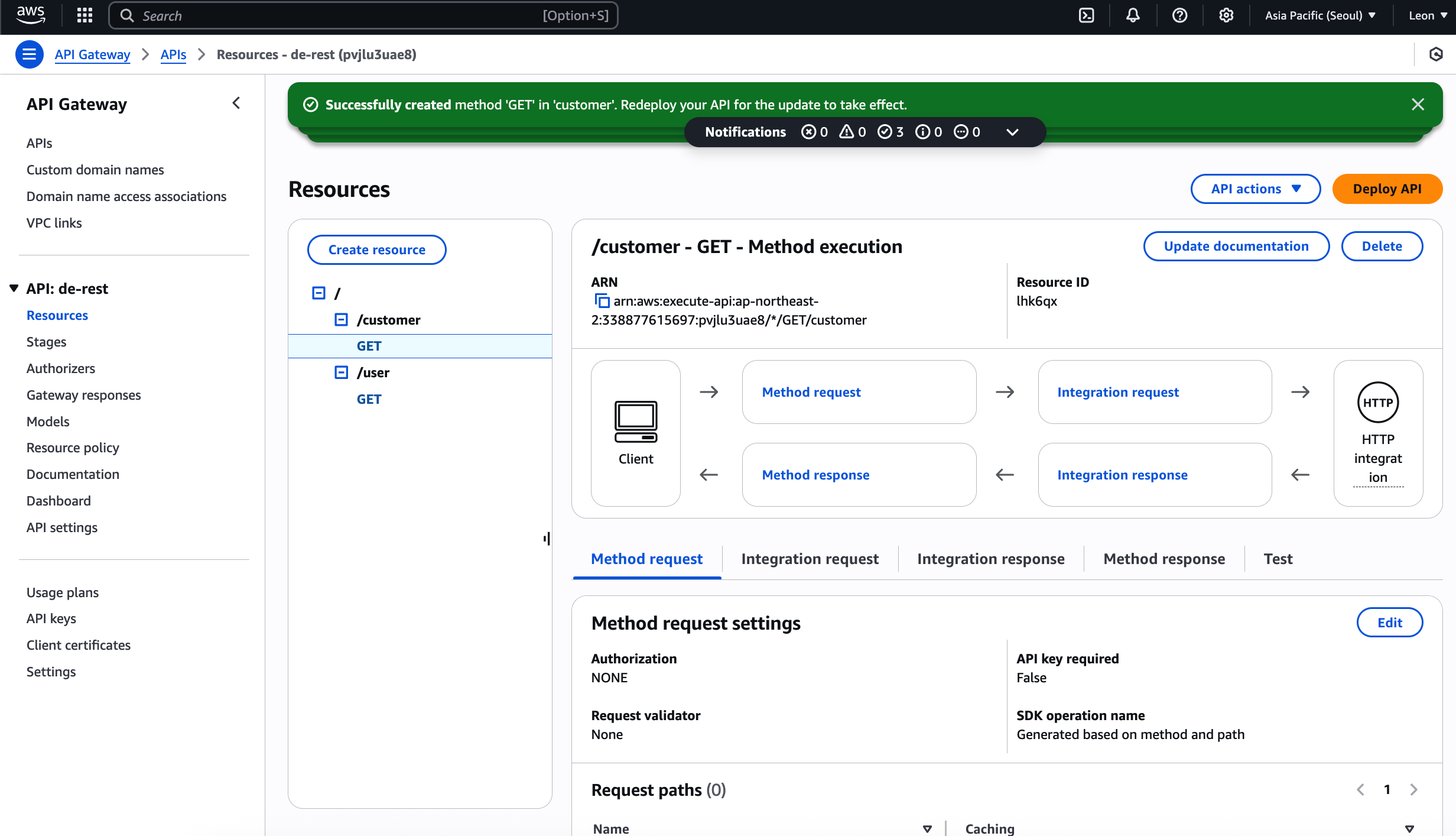
Task: Collapse the /customer resource node
Action: tap(341, 320)
